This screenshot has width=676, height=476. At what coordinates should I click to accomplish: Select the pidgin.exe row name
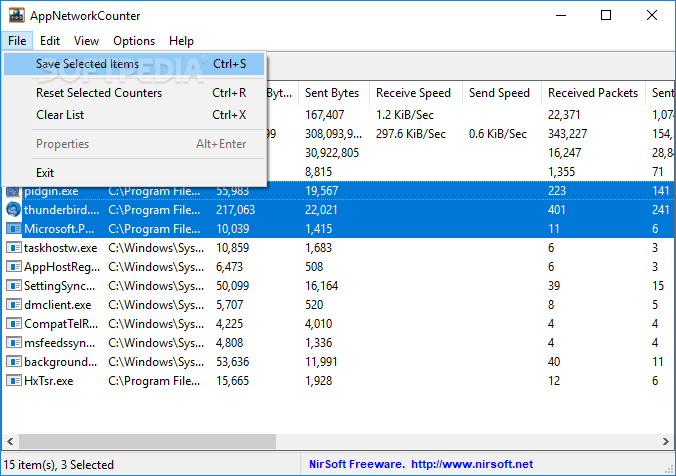(51, 191)
